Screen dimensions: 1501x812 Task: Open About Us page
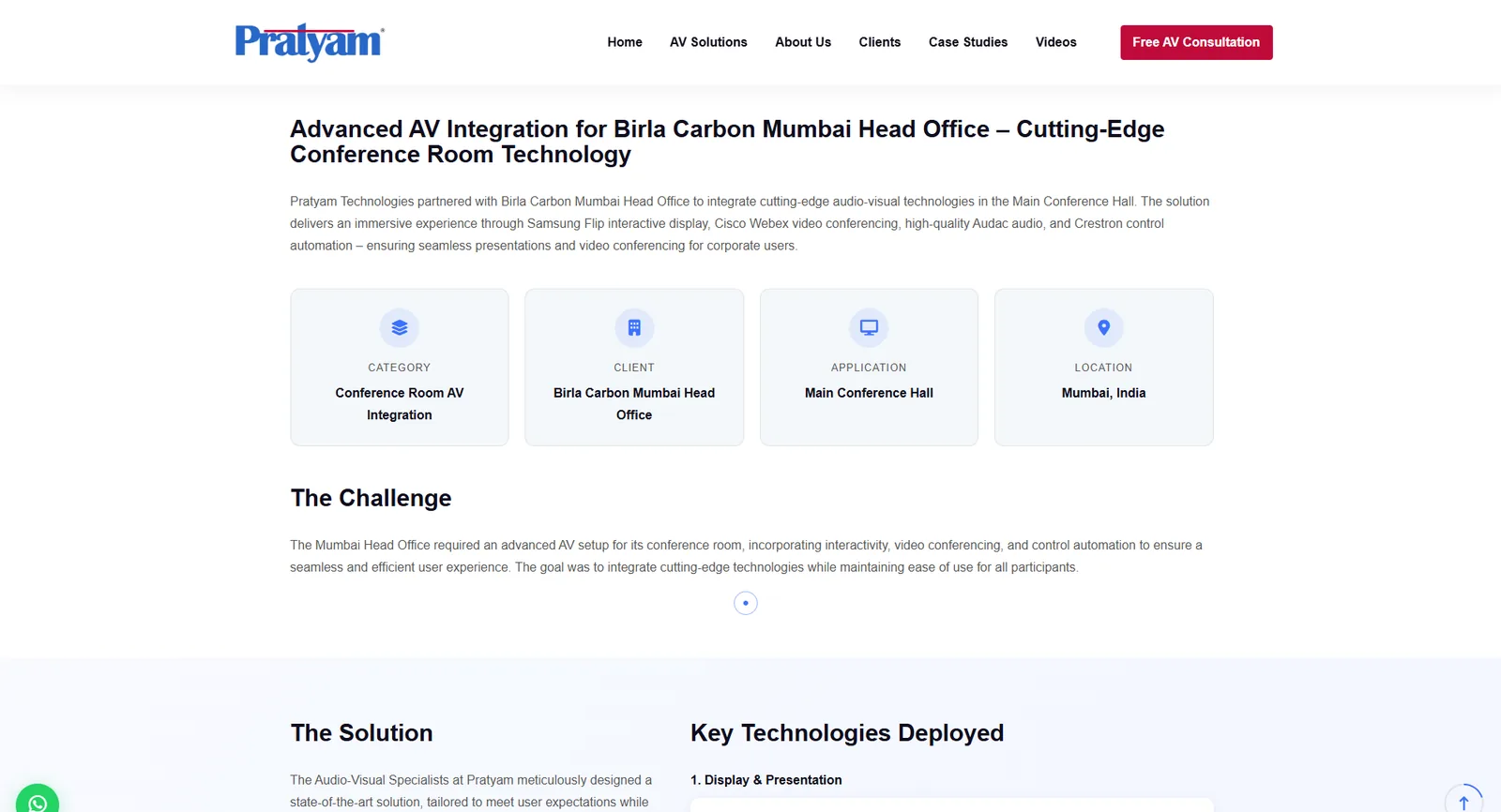pos(803,42)
